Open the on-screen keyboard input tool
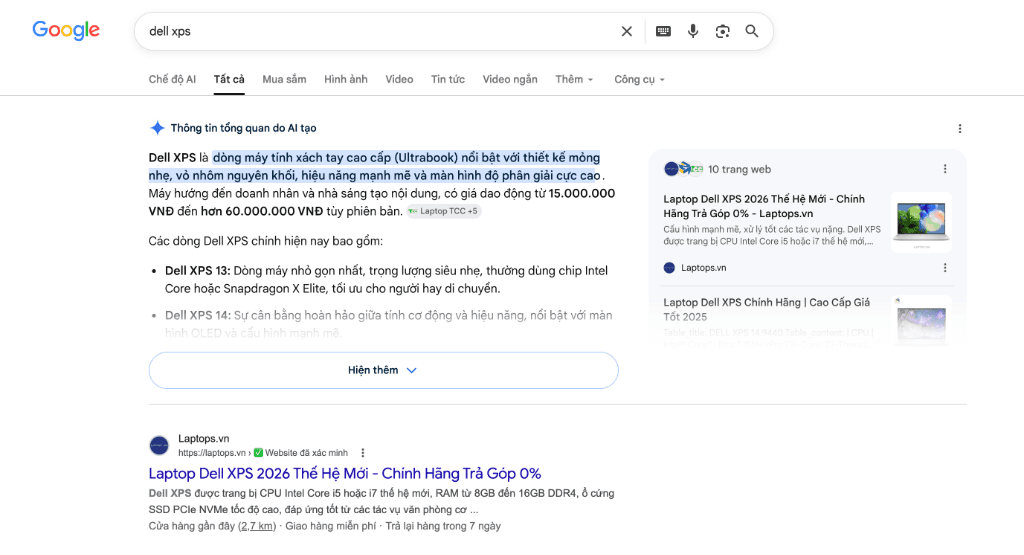The image size is (1024, 555). [x=663, y=31]
